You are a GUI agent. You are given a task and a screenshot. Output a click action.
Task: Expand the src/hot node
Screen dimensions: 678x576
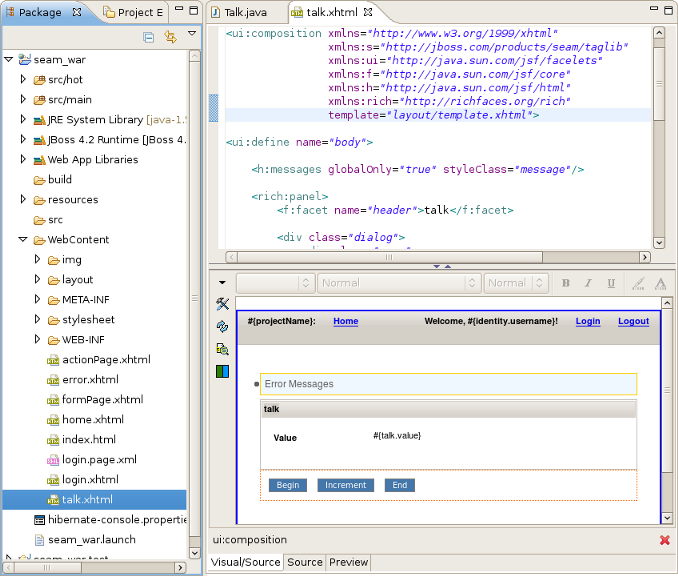coord(23,79)
